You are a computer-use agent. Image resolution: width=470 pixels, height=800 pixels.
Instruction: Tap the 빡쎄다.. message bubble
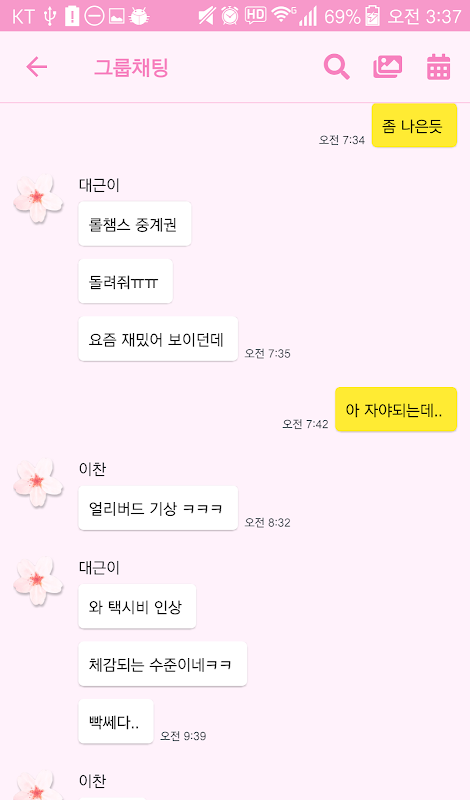pyautogui.click(x=116, y=721)
